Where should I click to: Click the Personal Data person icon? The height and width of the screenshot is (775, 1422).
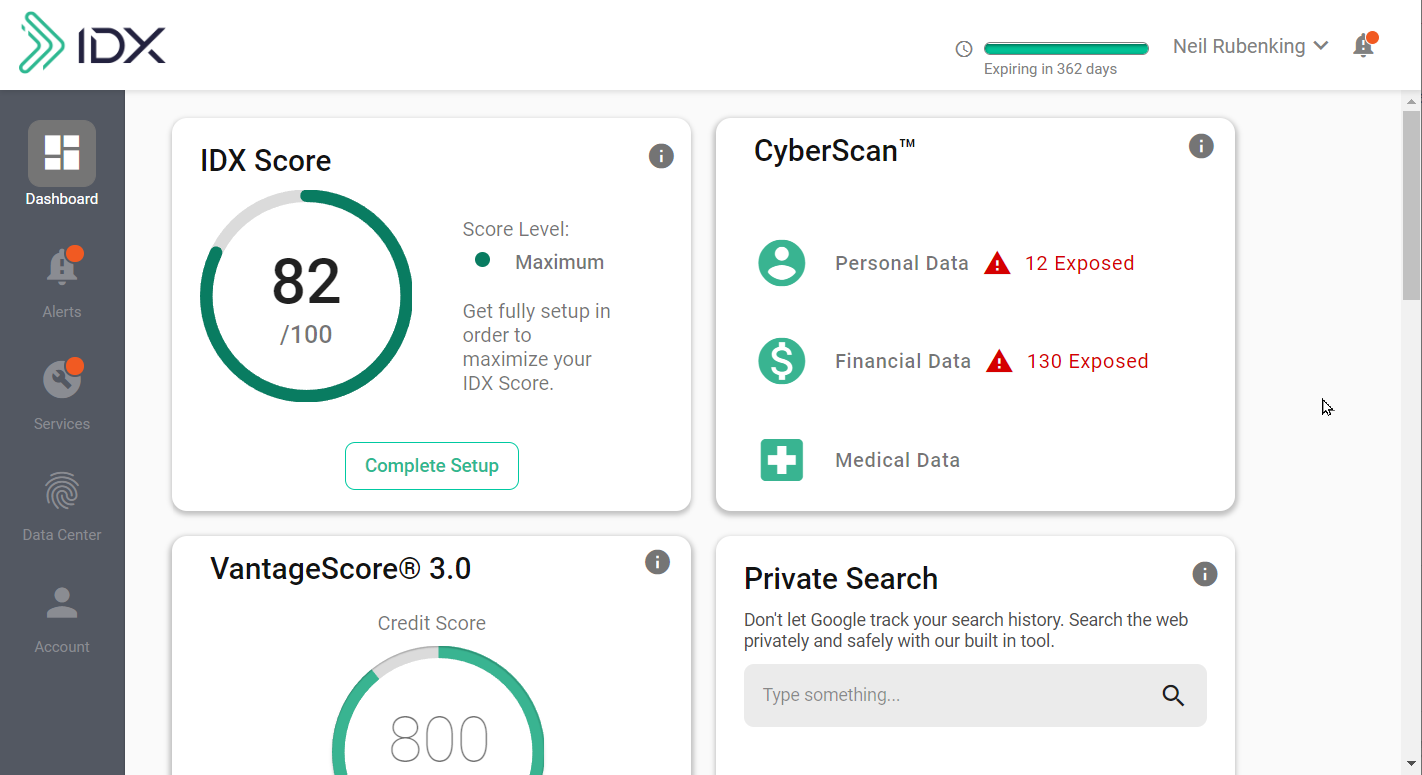tap(781, 263)
